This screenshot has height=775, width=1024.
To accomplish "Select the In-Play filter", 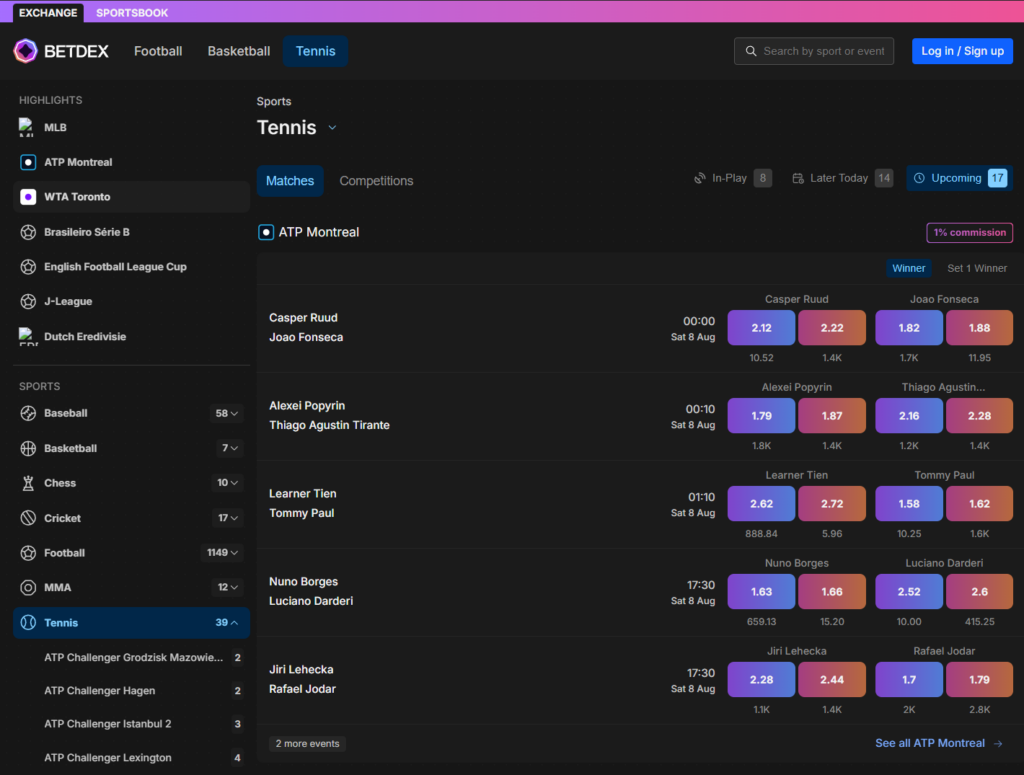I will coord(733,178).
